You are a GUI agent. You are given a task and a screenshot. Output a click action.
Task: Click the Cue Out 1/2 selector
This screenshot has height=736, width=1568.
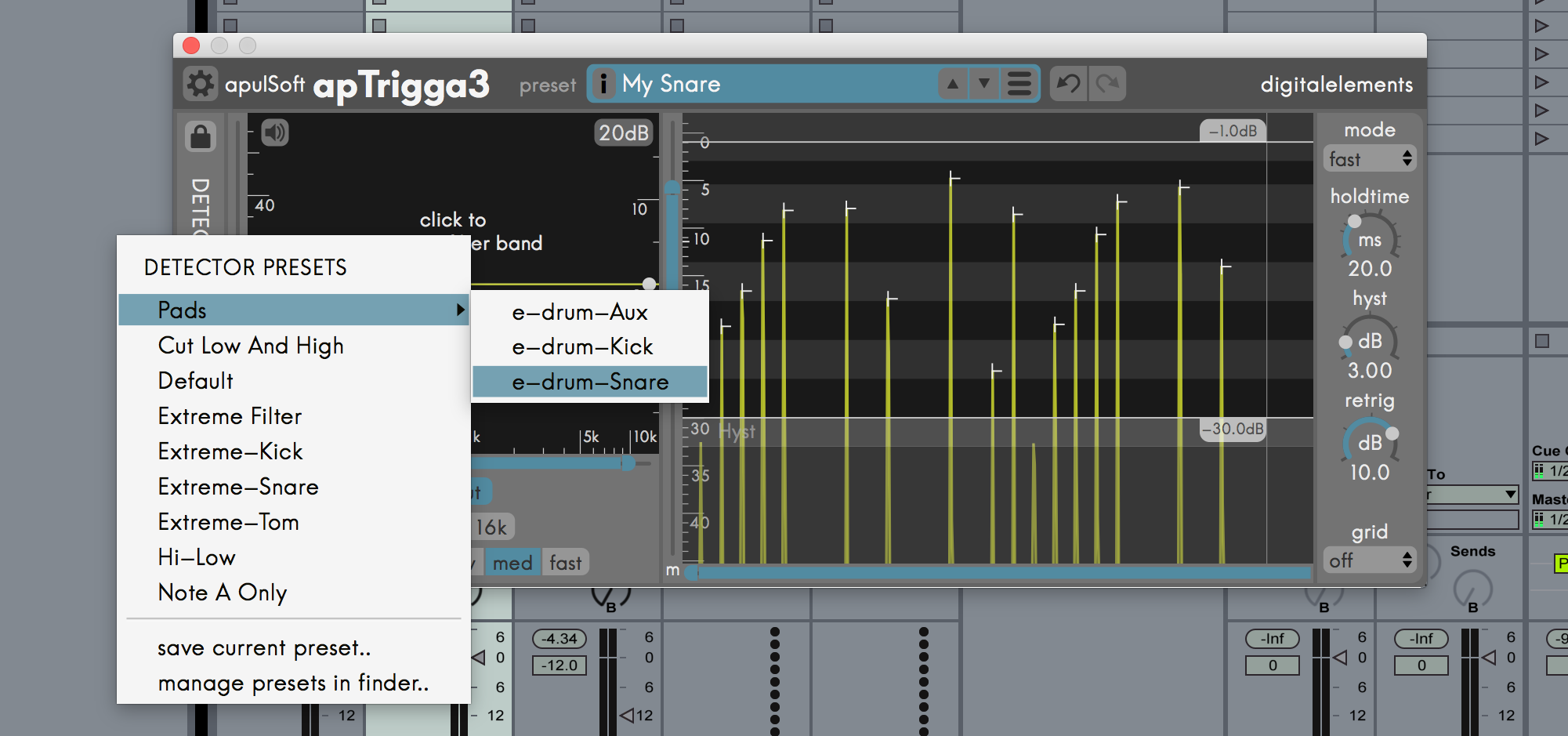(1550, 470)
